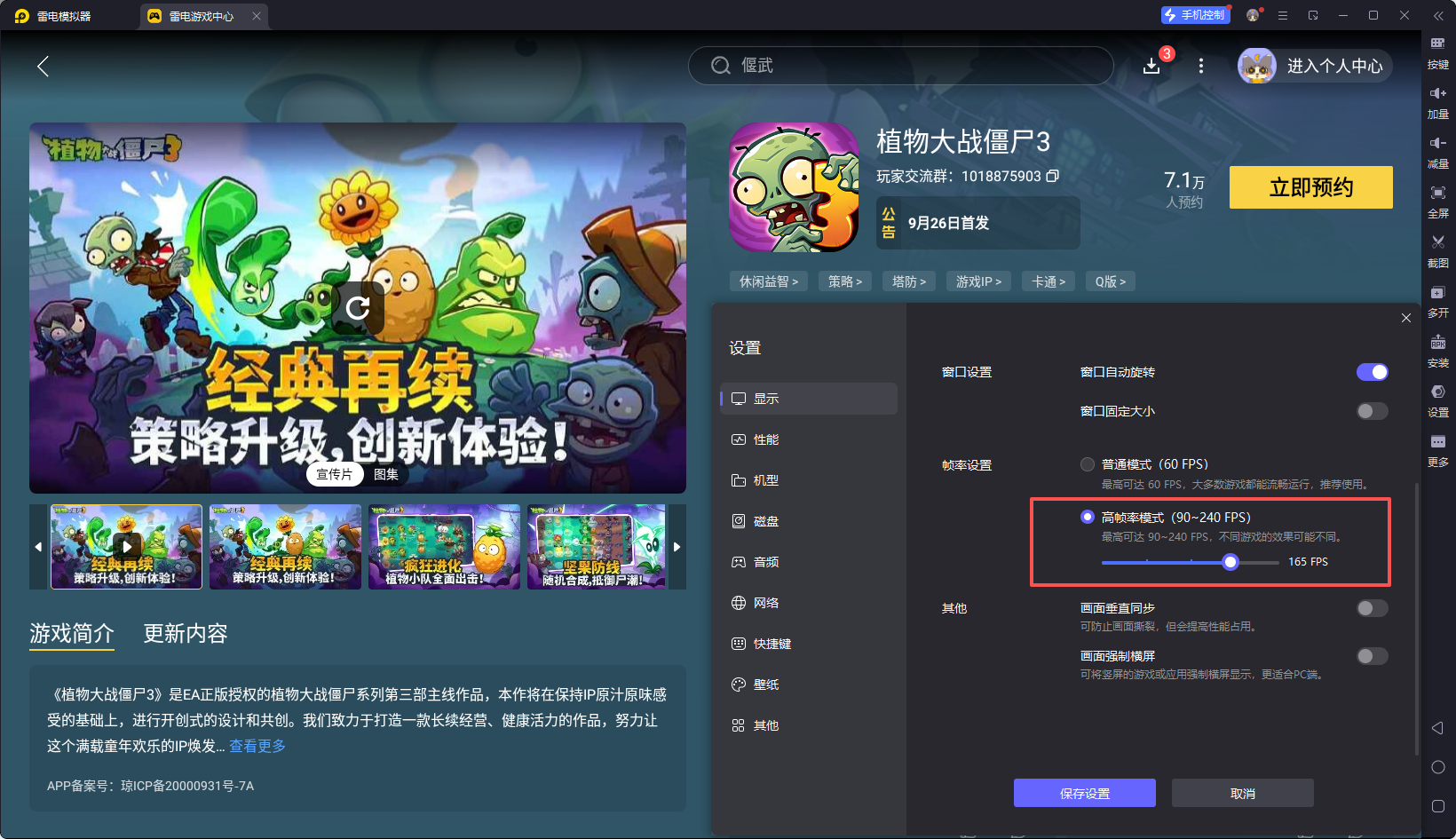
Task: Open 多开 multi-instance manager
Action: click(1438, 301)
